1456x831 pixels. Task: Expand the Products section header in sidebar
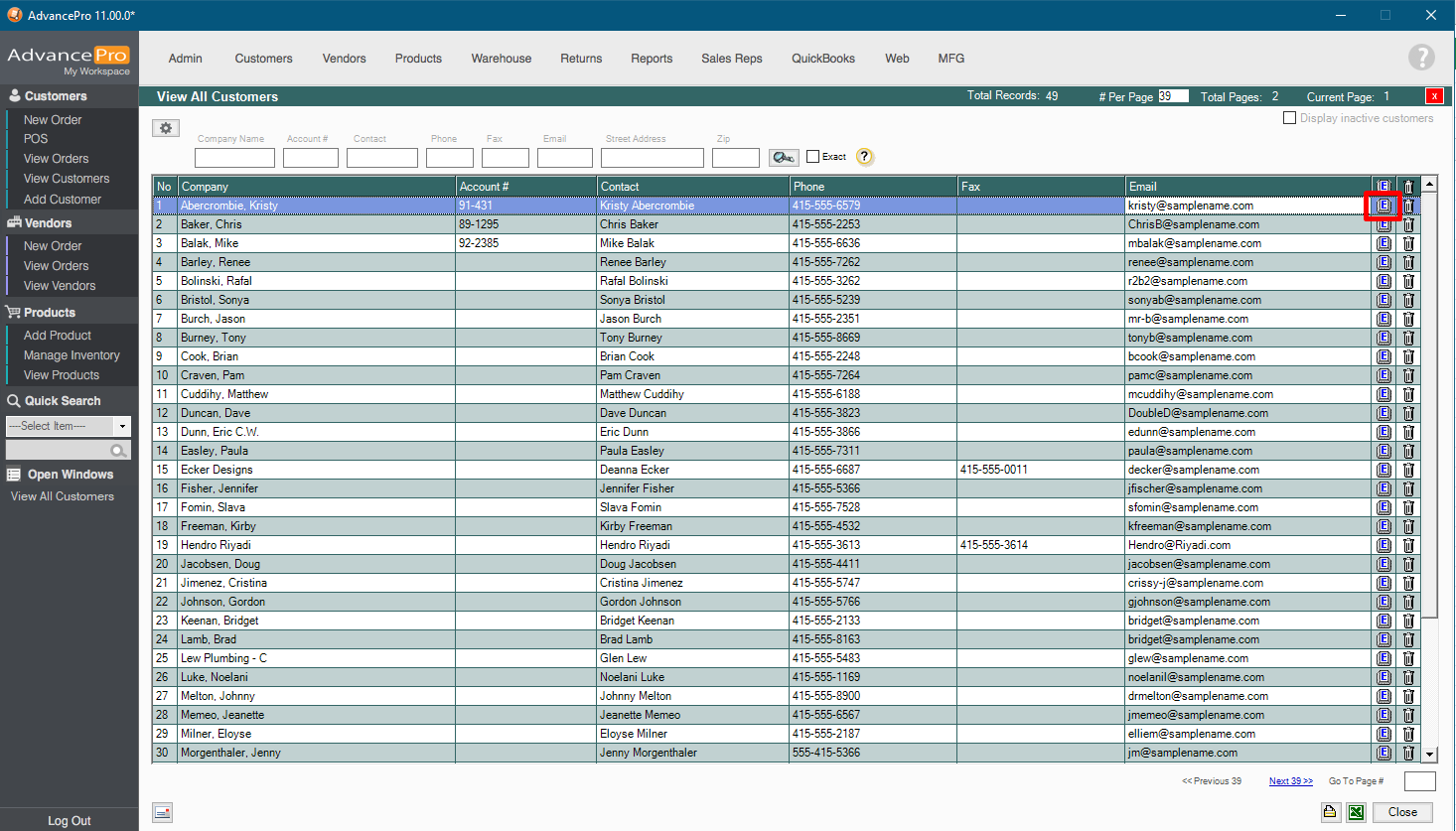coord(49,313)
